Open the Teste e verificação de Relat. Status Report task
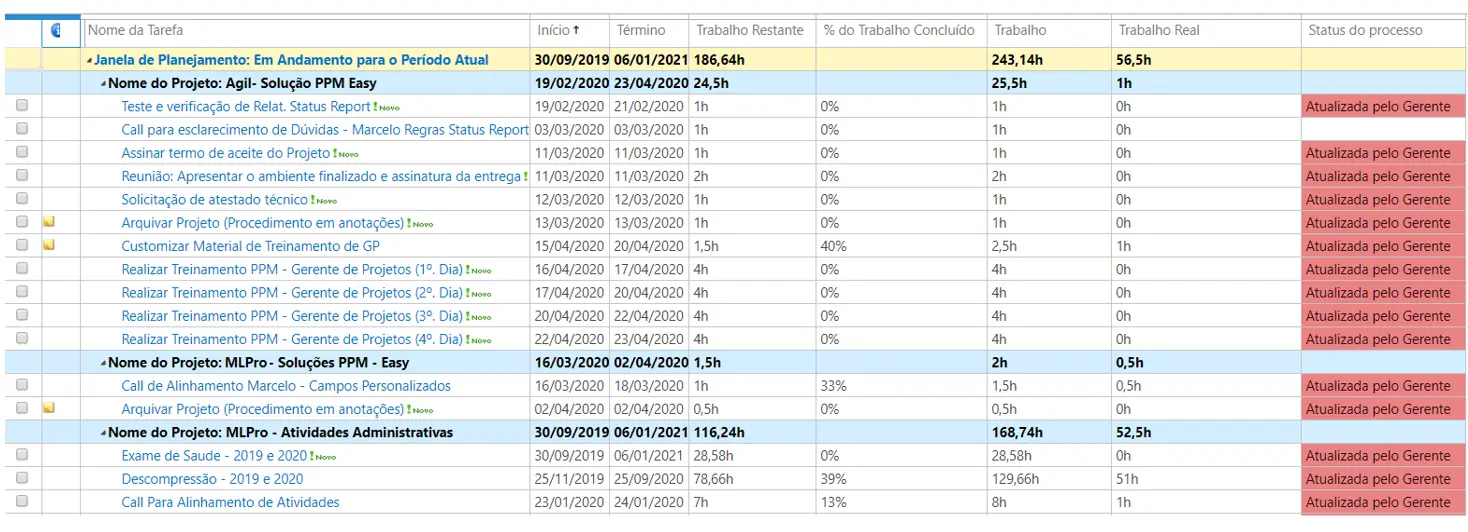The width and height of the screenshot is (1468, 532). click(x=246, y=106)
